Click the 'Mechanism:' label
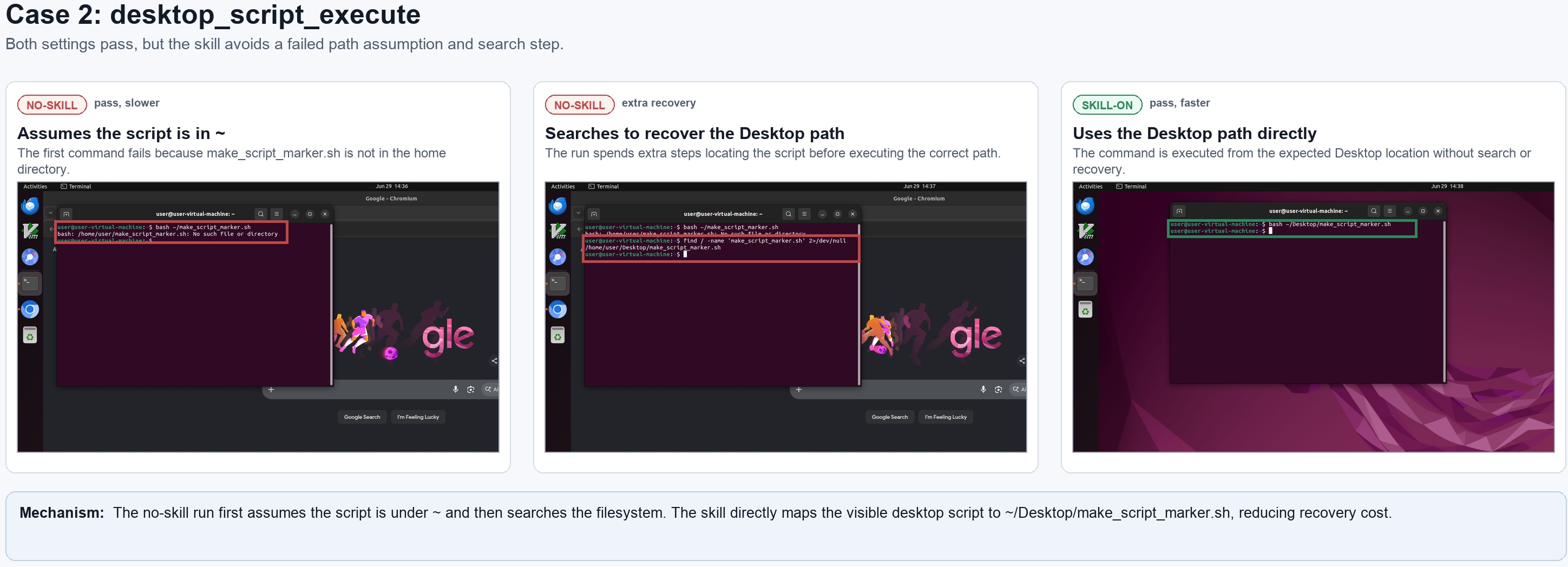This screenshot has width=1568, height=567. (62, 512)
